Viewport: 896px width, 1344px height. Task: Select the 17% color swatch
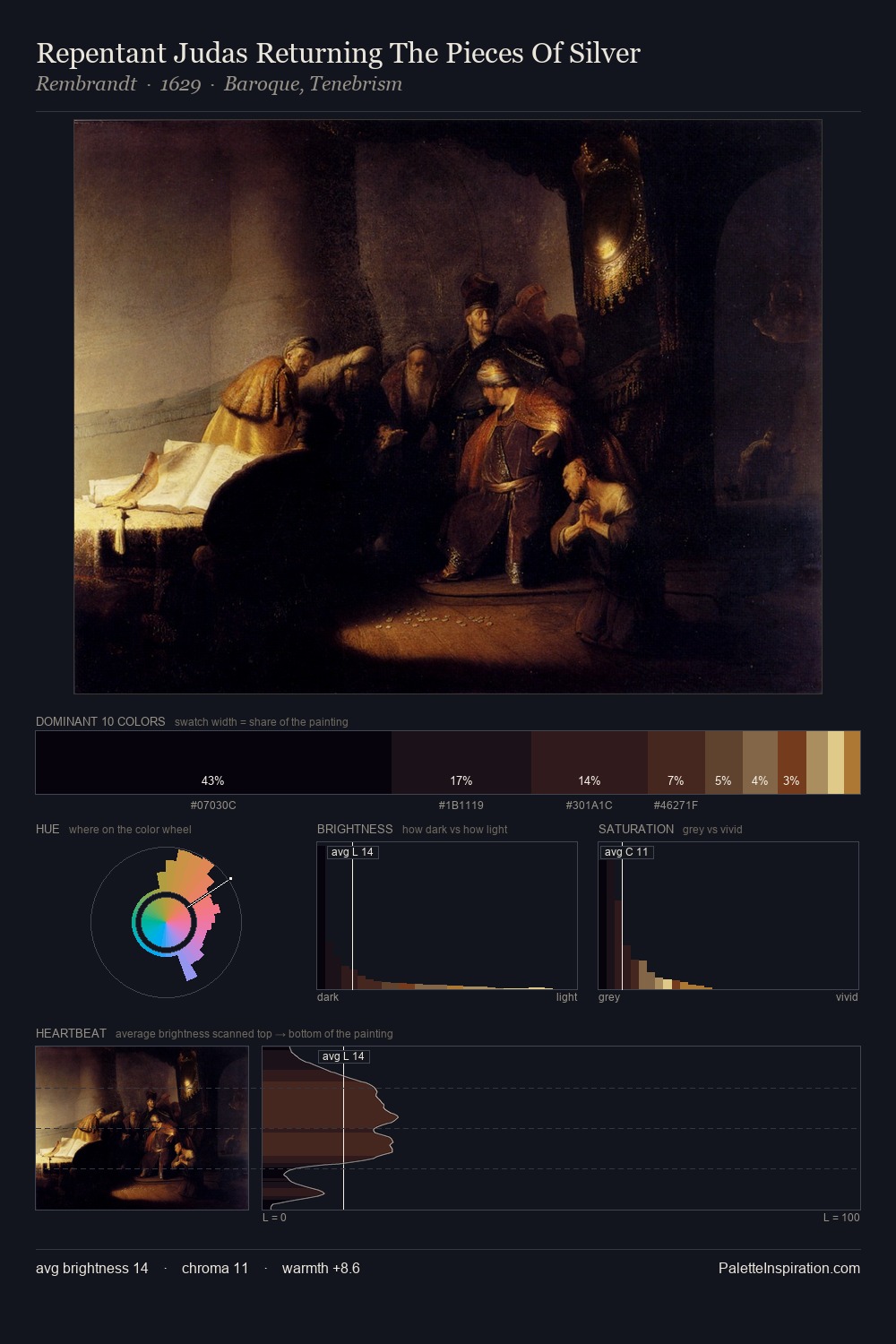[x=461, y=762]
